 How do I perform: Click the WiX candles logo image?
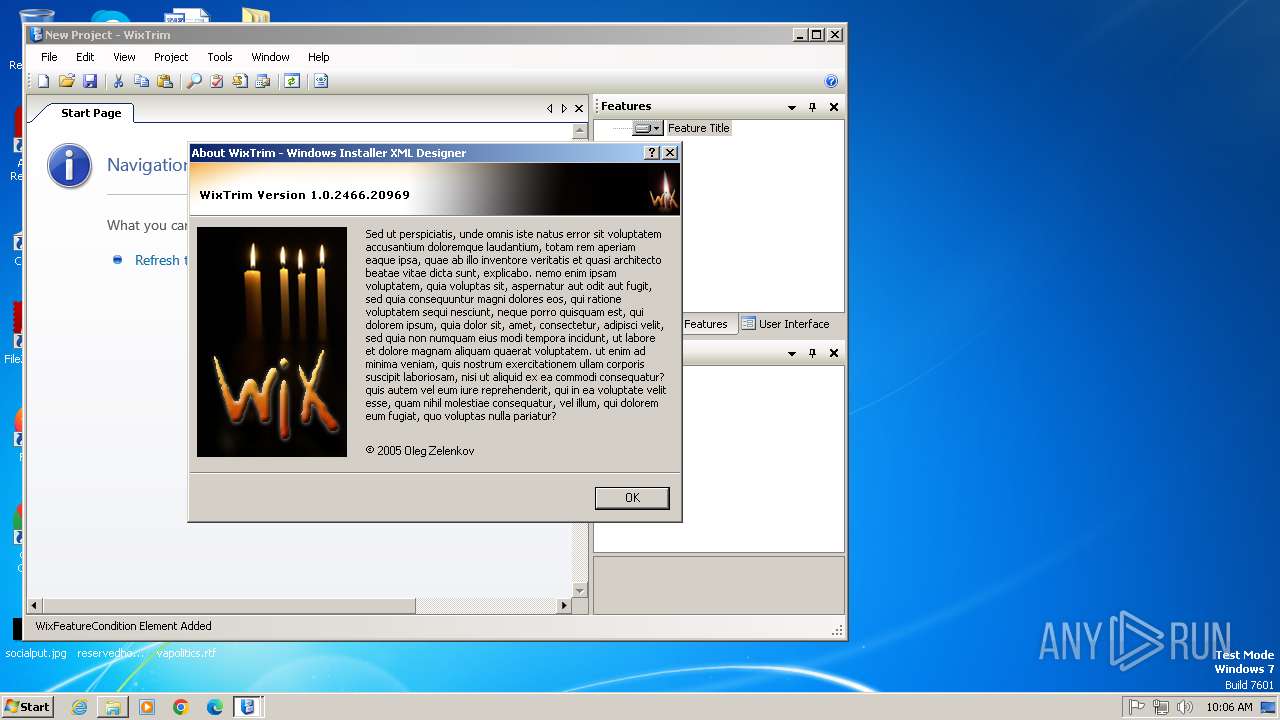[x=272, y=342]
